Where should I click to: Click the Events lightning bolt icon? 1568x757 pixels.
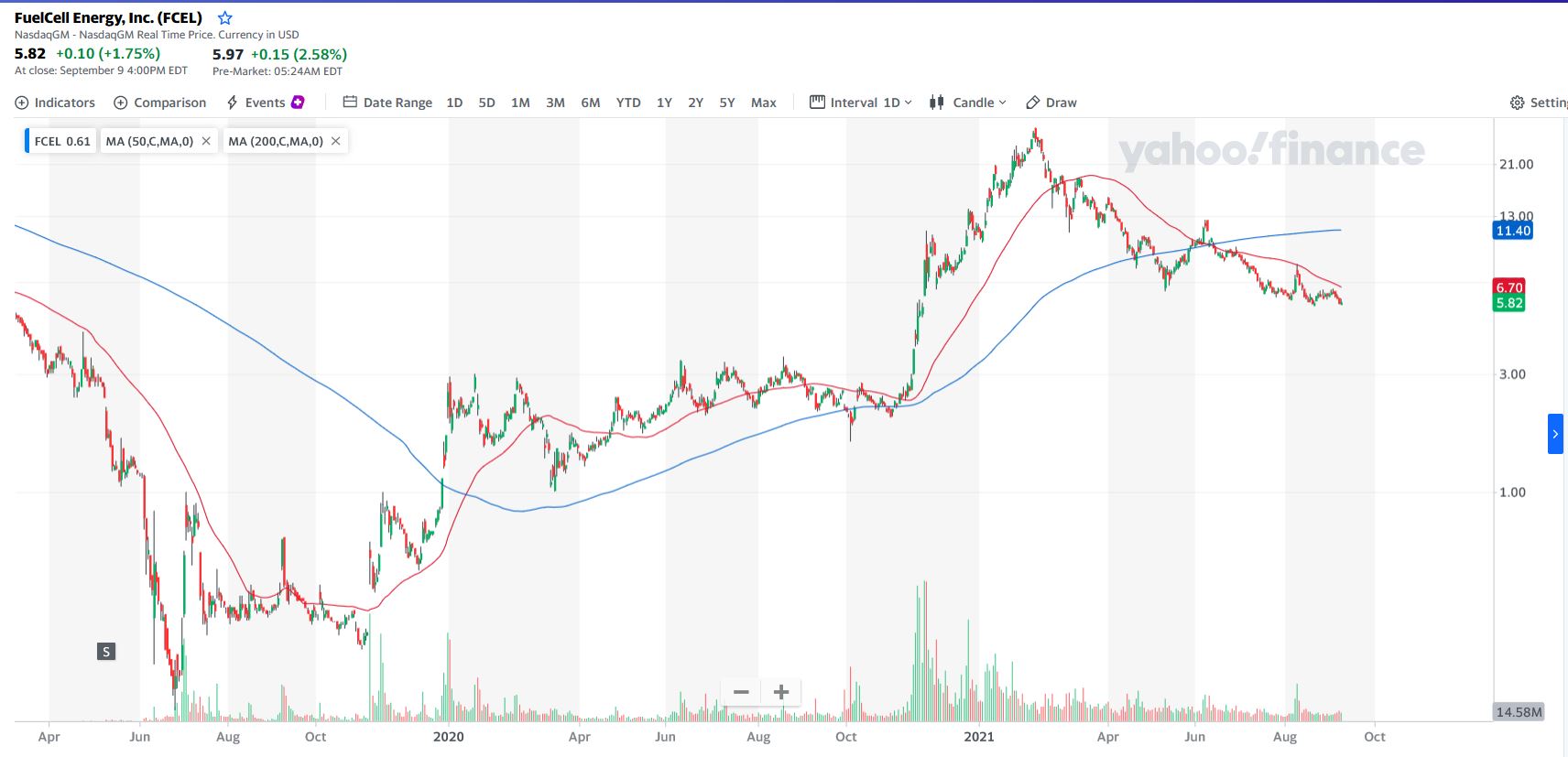coord(233,103)
